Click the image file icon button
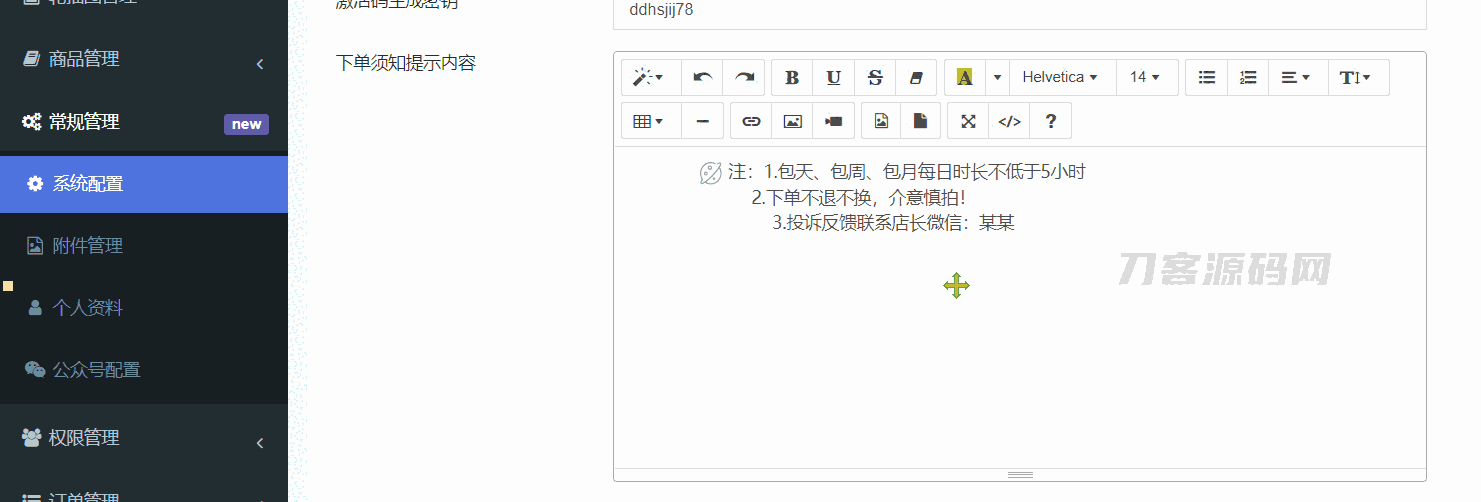Screen dimensions: 1481x502 pos(881,121)
